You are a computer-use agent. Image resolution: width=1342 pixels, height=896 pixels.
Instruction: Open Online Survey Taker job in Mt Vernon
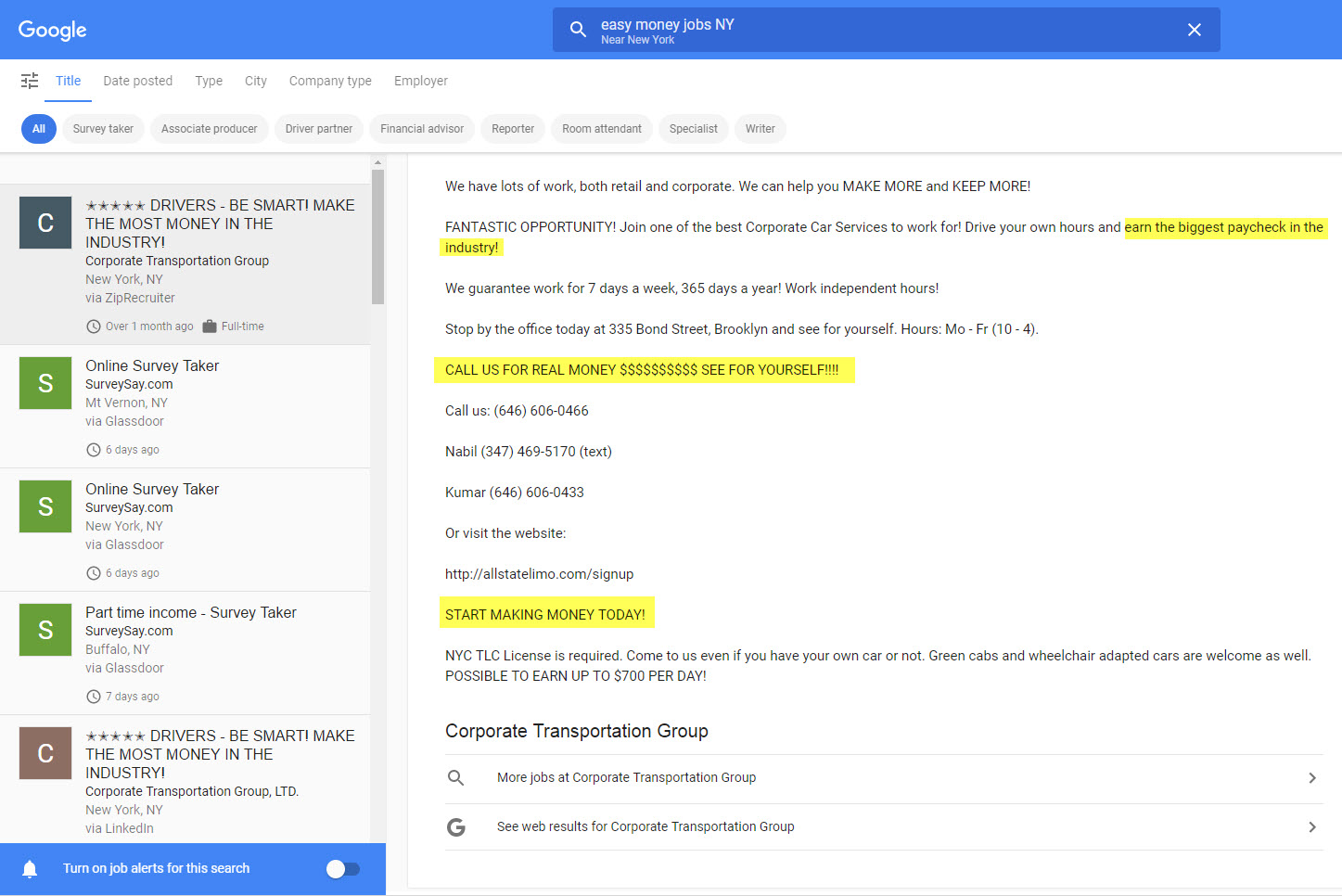click(152, 365)
